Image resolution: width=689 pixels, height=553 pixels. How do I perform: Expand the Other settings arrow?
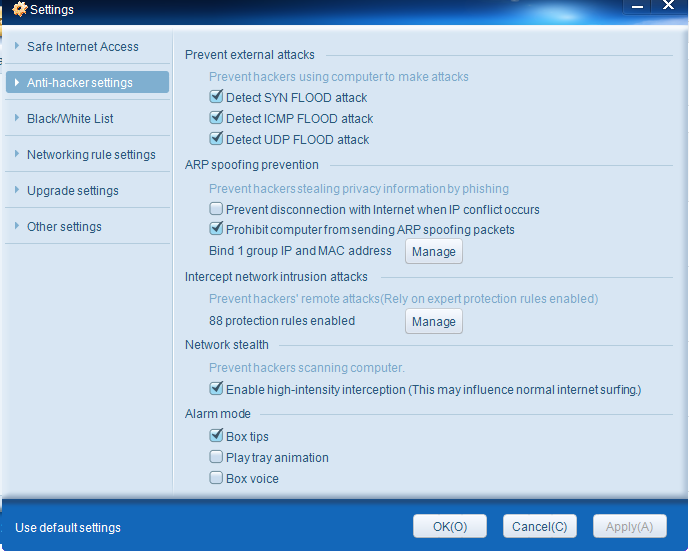tap(17, 226)
